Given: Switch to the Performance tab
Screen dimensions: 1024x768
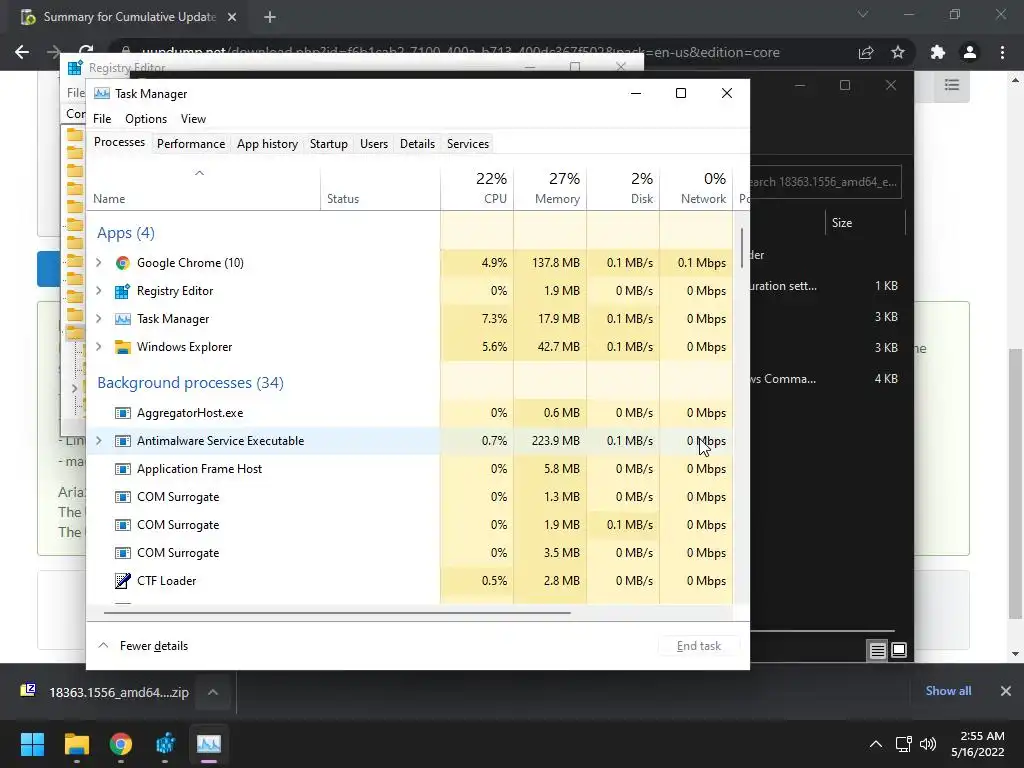Looking at the screenshot, I should click(x=191, y=144).
